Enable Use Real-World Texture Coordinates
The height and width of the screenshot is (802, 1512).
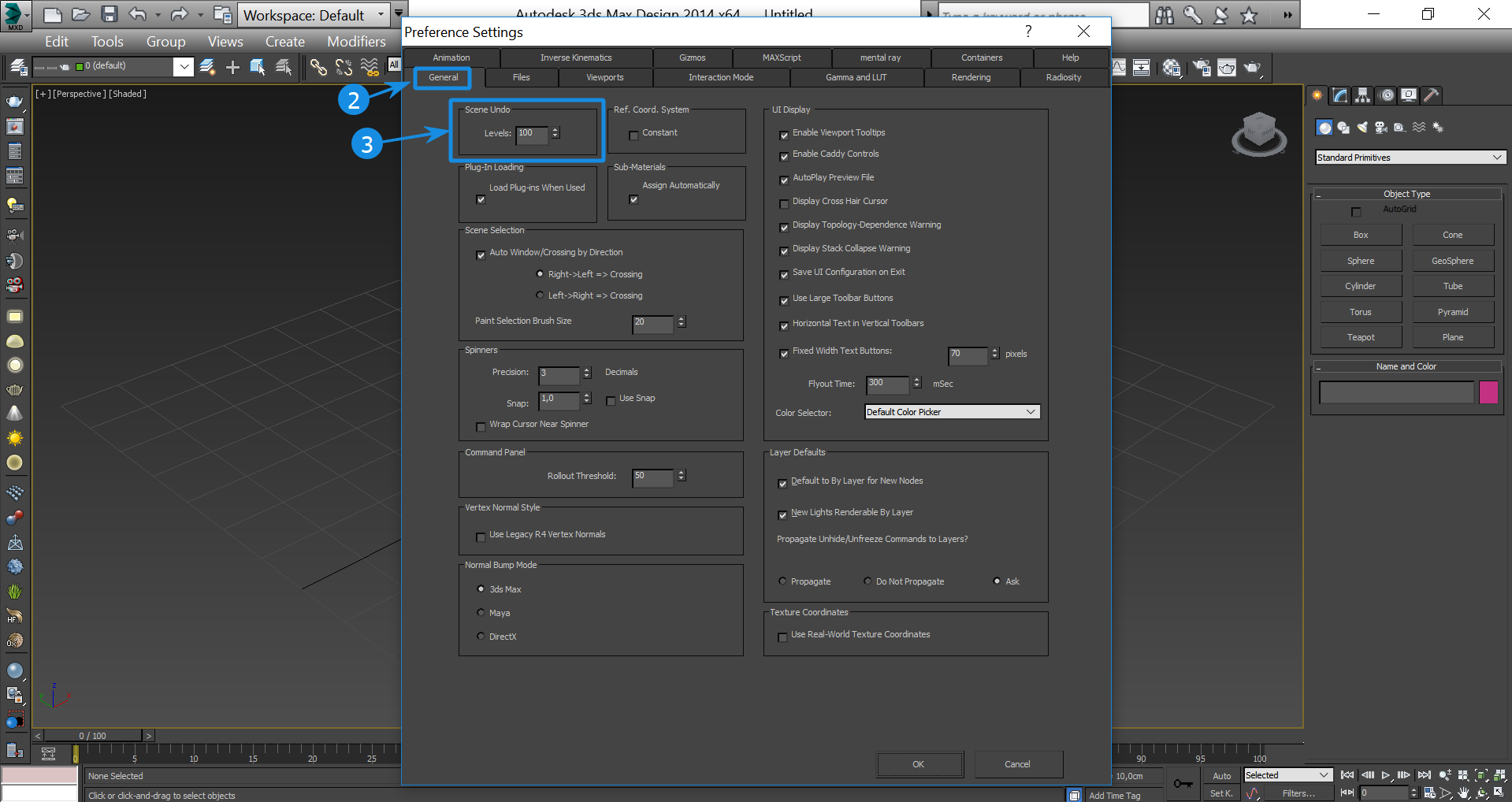click(x=782, y=637)
